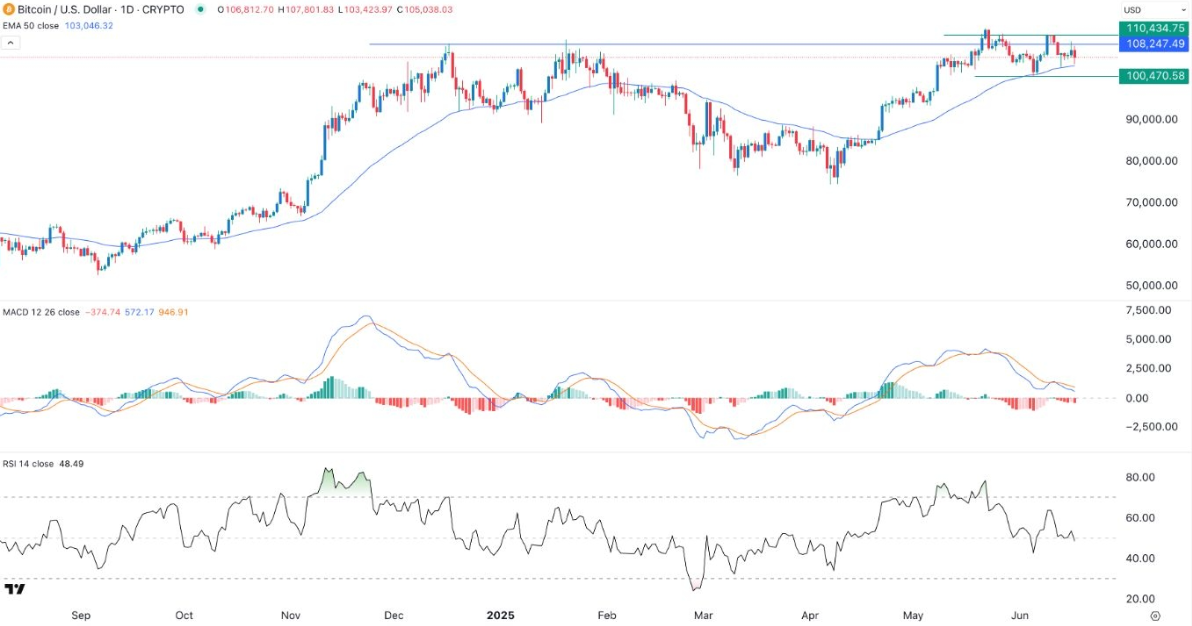Click the 110,434.75 green price label
Viewport: 1192px width, 626px height.
1156,28
